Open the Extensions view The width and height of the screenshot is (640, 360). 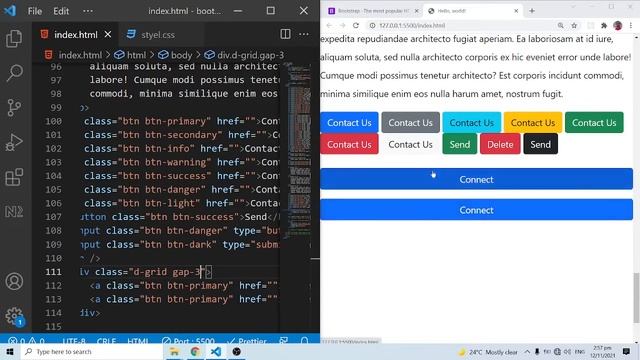click(x=14, y=177)
